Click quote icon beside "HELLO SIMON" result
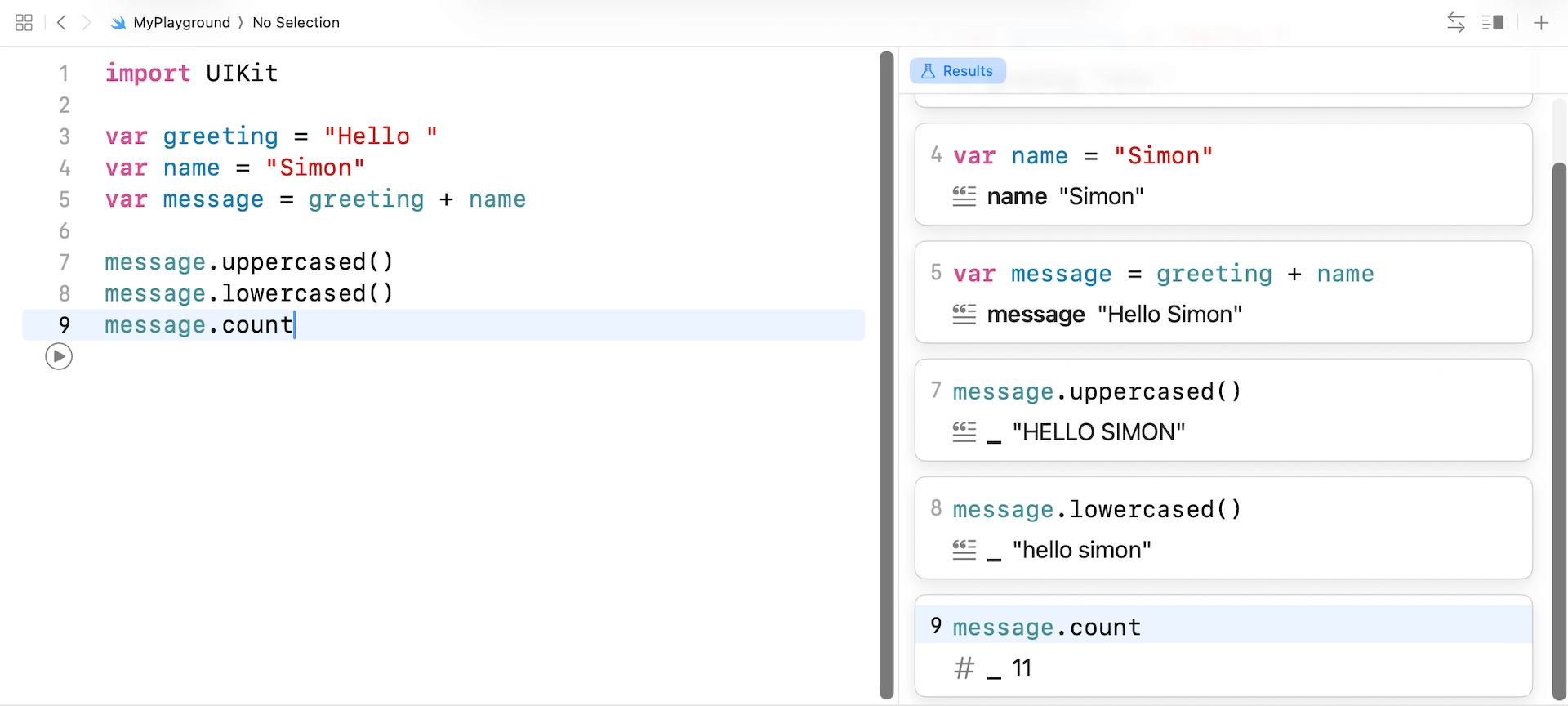Viewport: 1568px width, 706px height. tap(964, 431)
